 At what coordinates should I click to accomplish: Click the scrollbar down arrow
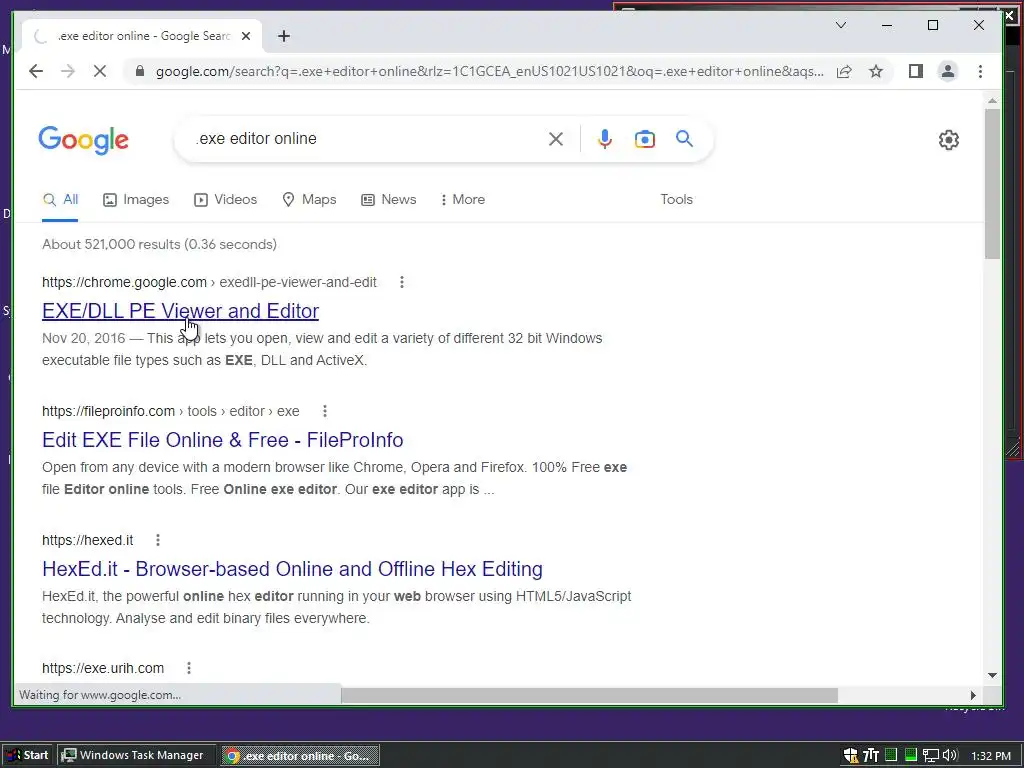pos(992,675)
